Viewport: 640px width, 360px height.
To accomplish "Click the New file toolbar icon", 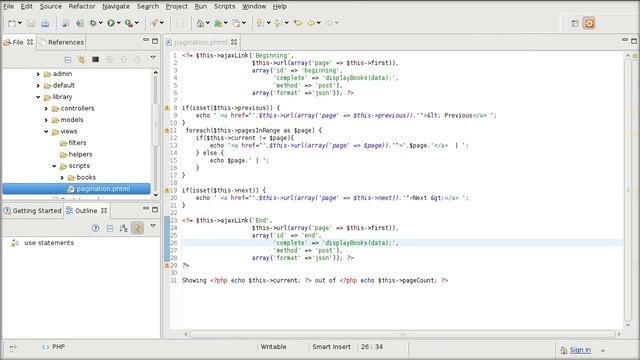I will pyautogui.click(x=12, y=23).
